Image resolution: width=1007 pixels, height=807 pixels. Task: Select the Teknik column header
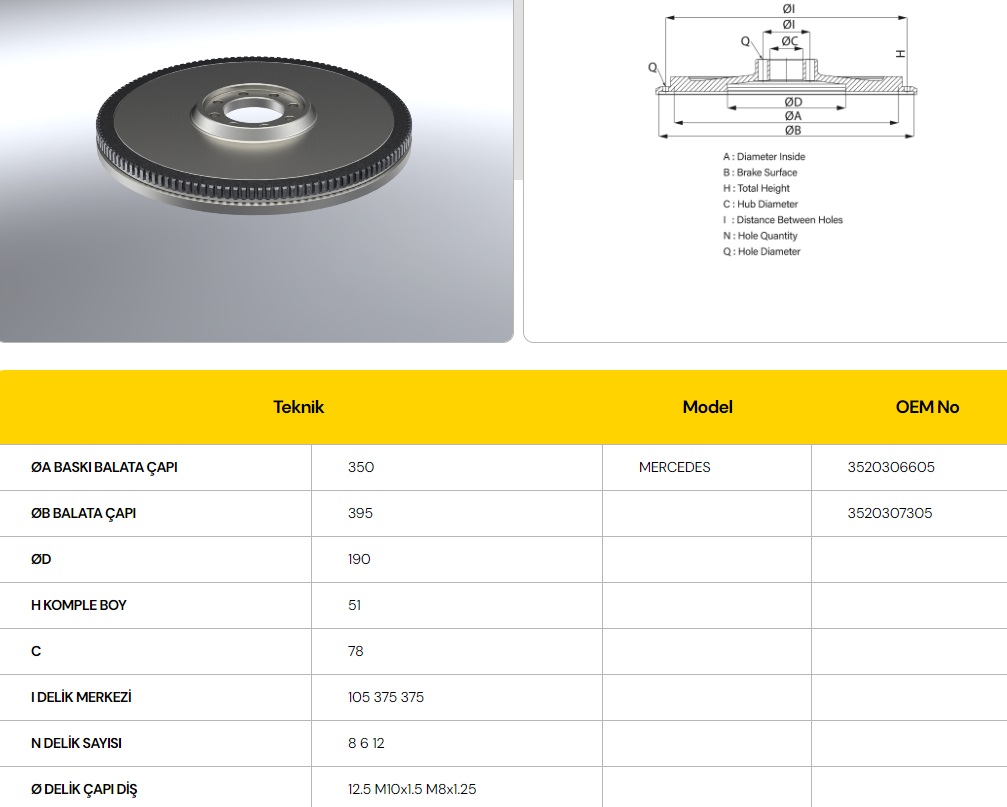(x=298, y=407)
